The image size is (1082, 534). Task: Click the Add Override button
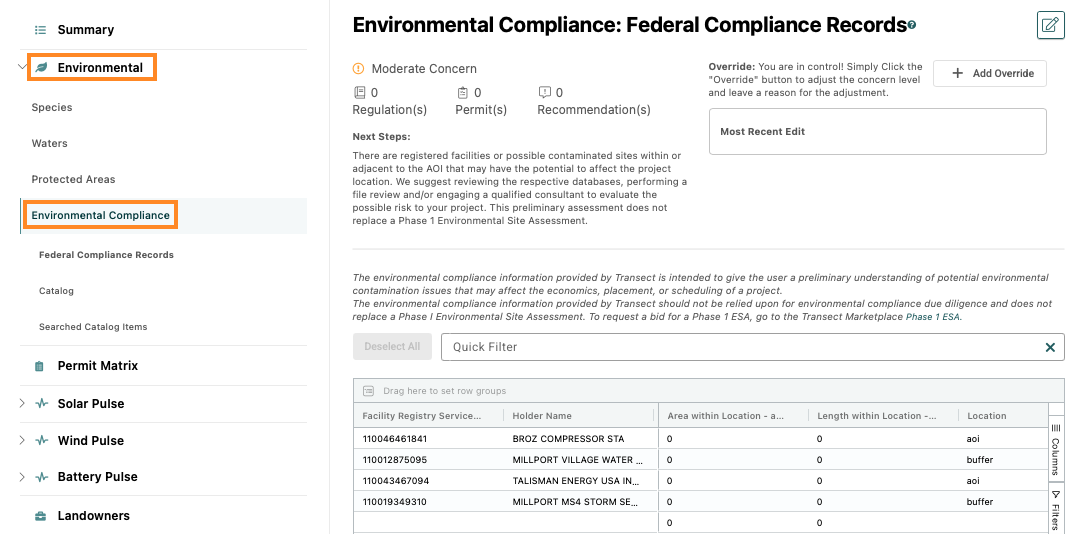click(x=990, y=73)
